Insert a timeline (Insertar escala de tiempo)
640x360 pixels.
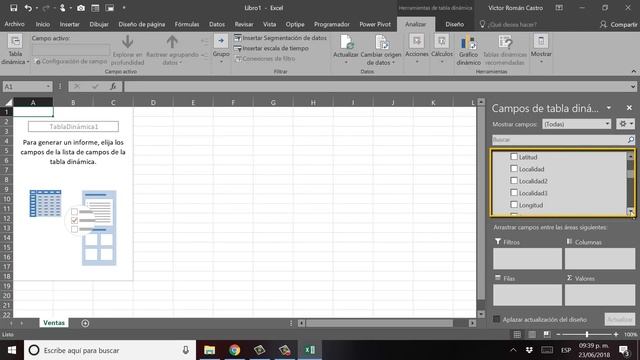tap(271, 48)
